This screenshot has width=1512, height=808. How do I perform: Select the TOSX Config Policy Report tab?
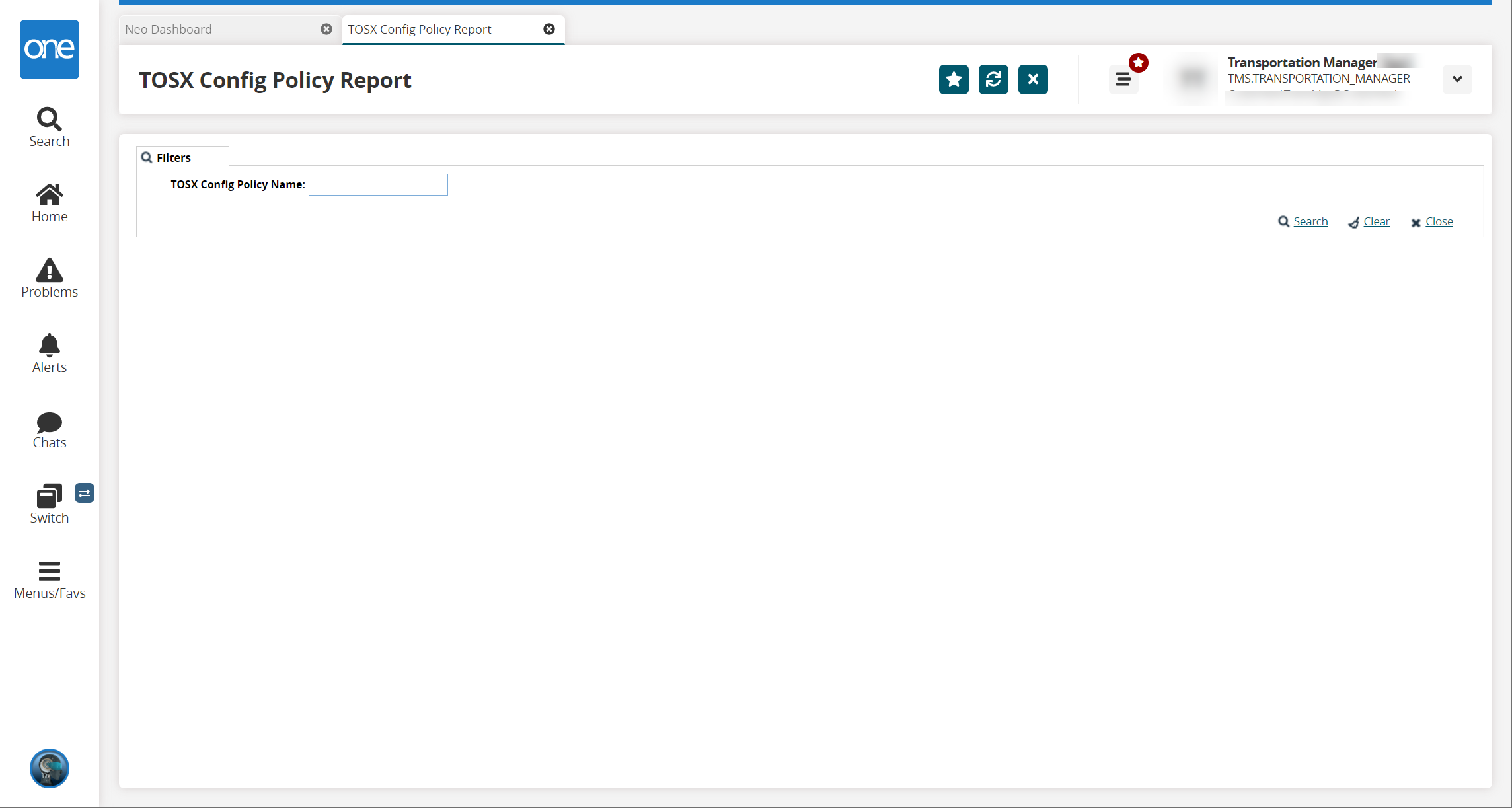tap(420, 29)
